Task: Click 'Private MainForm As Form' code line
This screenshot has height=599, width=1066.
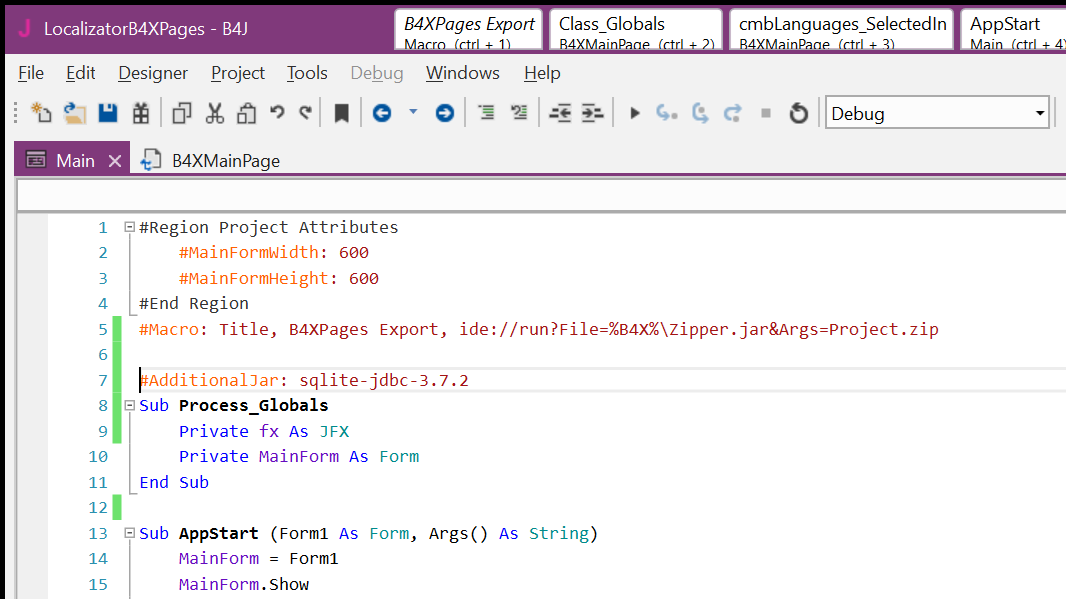Action: click(299, 456)
